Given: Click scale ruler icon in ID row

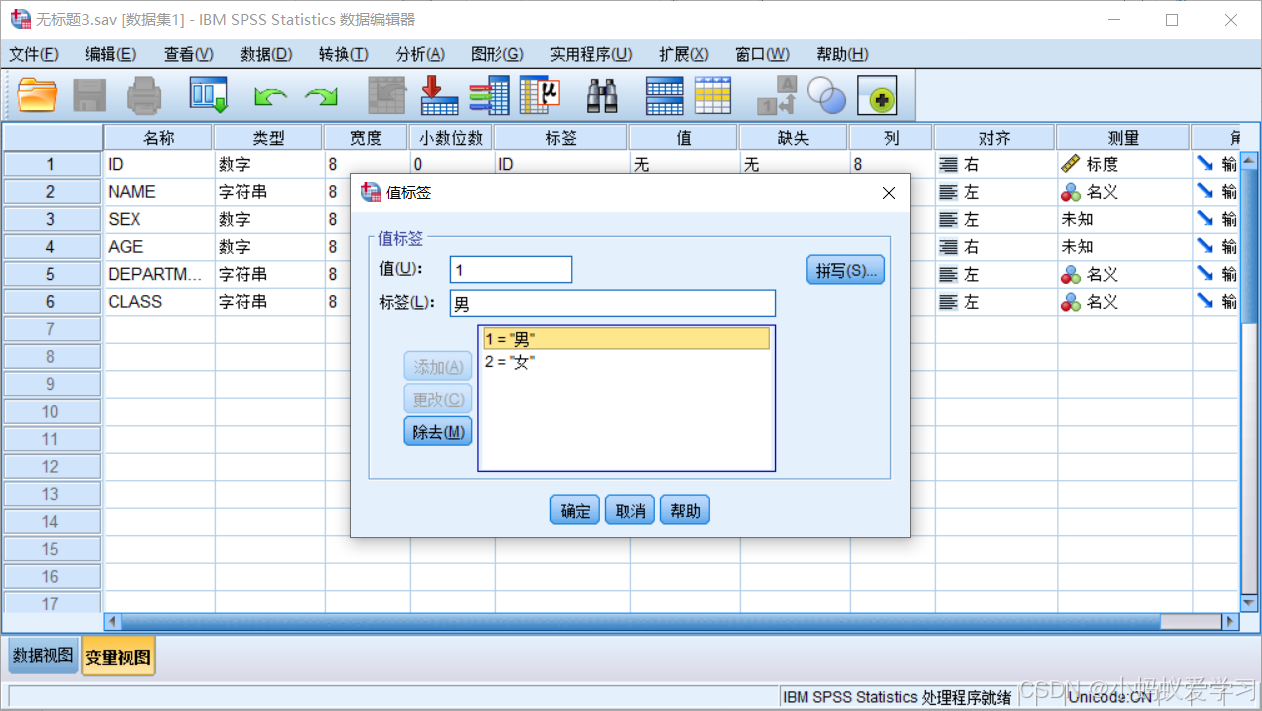Looking at the screenshot, I should click(1071, 164).
